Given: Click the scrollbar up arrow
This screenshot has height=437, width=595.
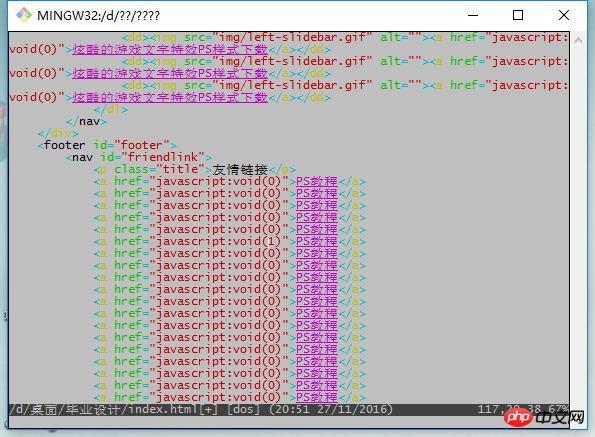Looking at the screenshot, I should click(x=578, y=40).
